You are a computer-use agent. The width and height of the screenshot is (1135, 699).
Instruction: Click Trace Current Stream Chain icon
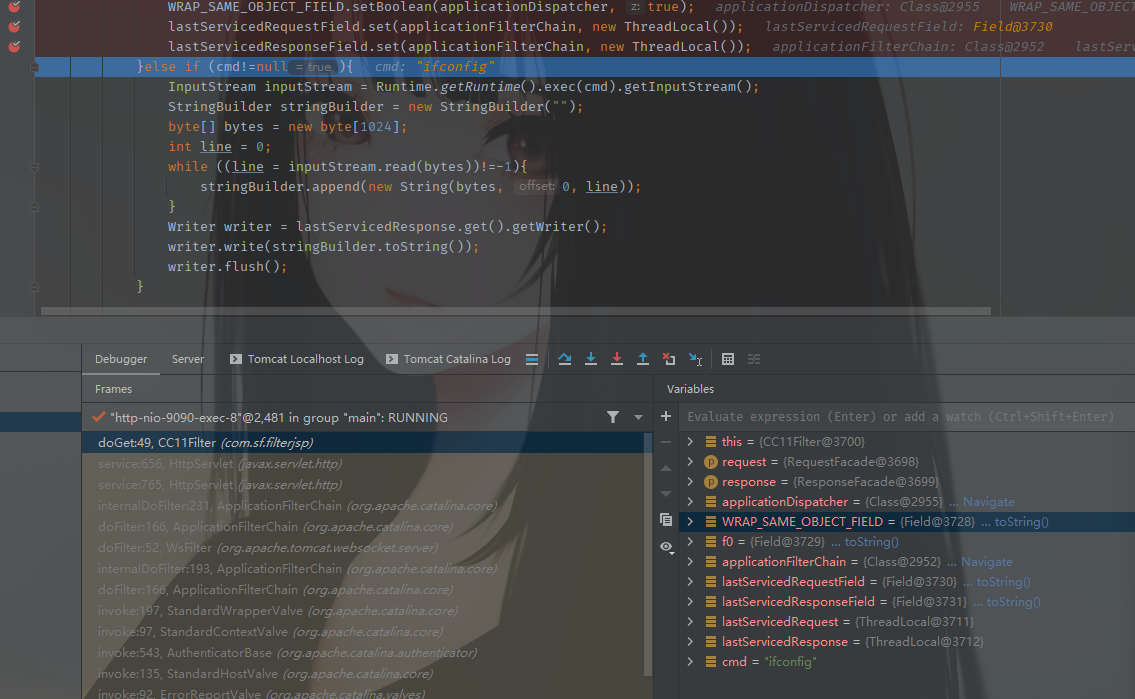point(754,360)
